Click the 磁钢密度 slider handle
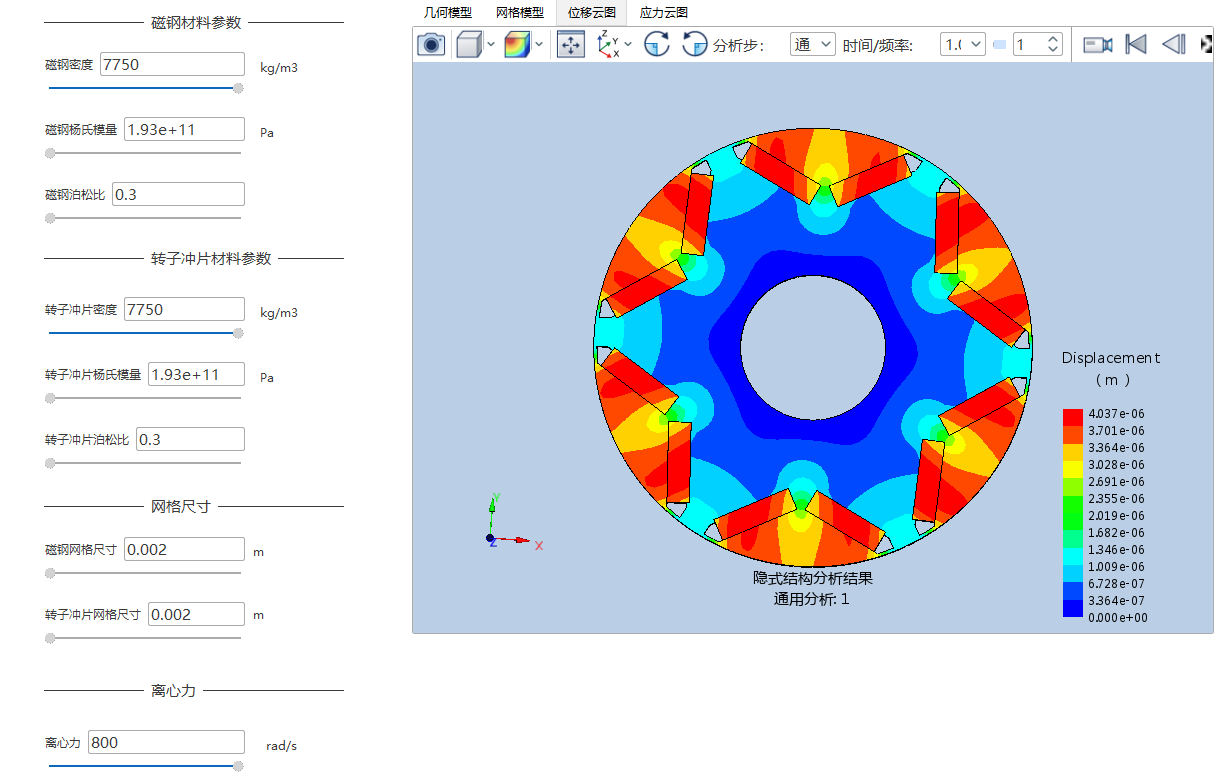The width and height of the screenshot is (1222, 777). tap(238, 88)
